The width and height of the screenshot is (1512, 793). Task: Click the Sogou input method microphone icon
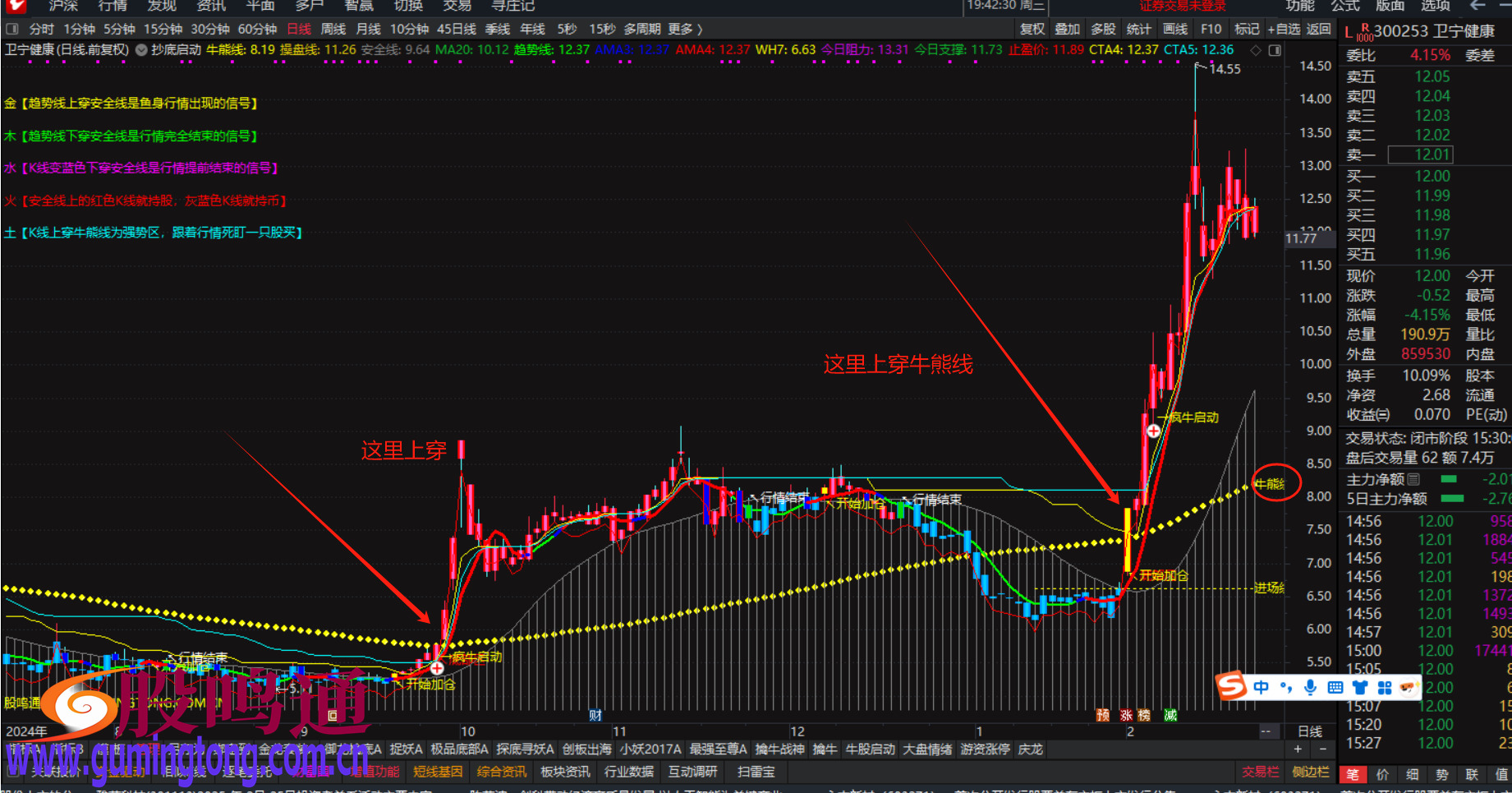(1311, 687)
